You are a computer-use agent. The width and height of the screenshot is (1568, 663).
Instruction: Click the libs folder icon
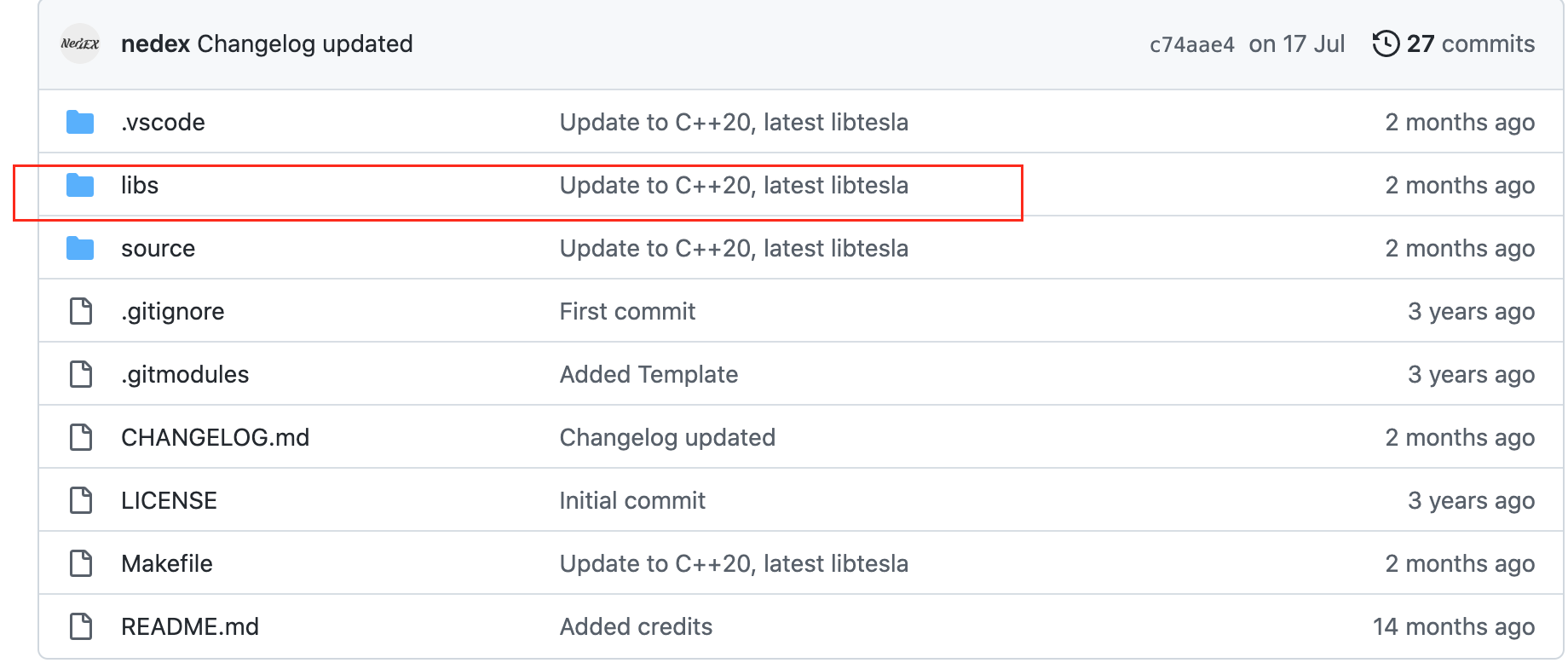tap(80, 185)
